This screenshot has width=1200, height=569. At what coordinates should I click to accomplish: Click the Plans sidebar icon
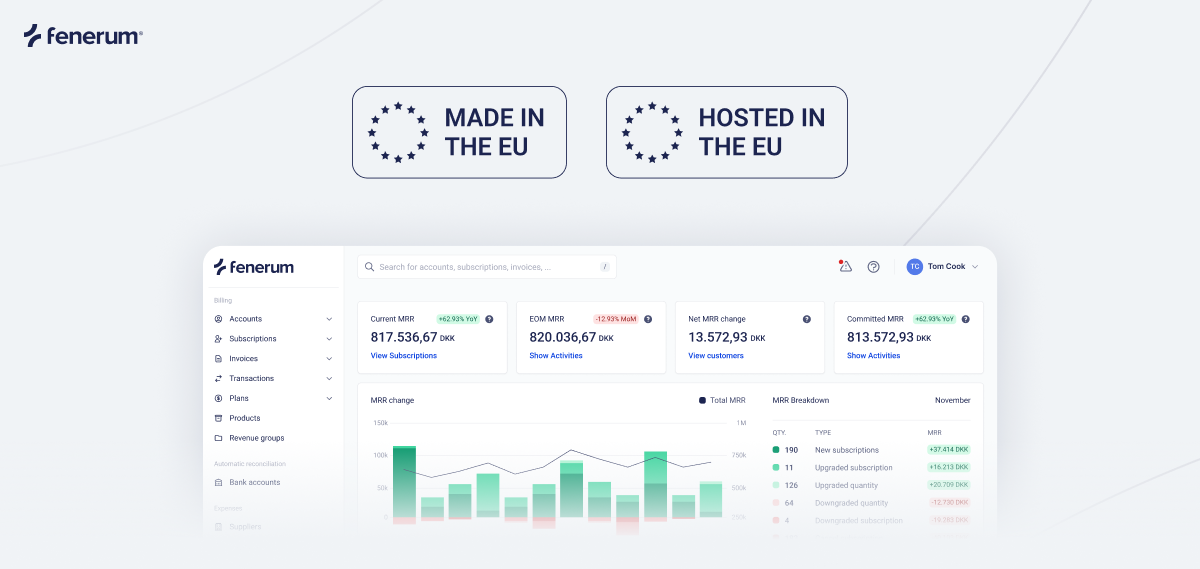point(219,398)
